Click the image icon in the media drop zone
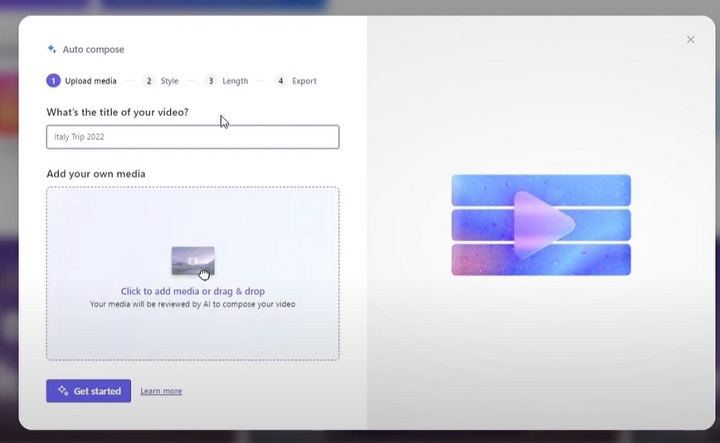720x443 pixels. [x=192, y=261]
